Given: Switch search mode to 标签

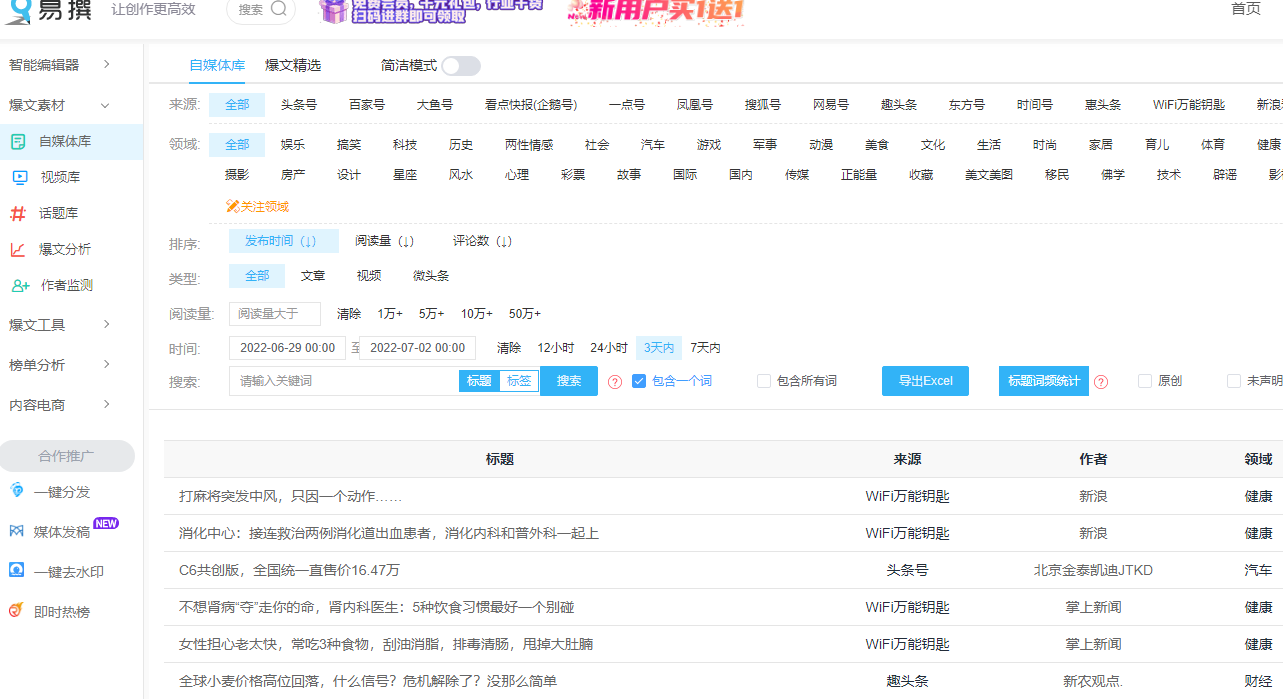Looking at the screenshot, I should coord(519,381).
